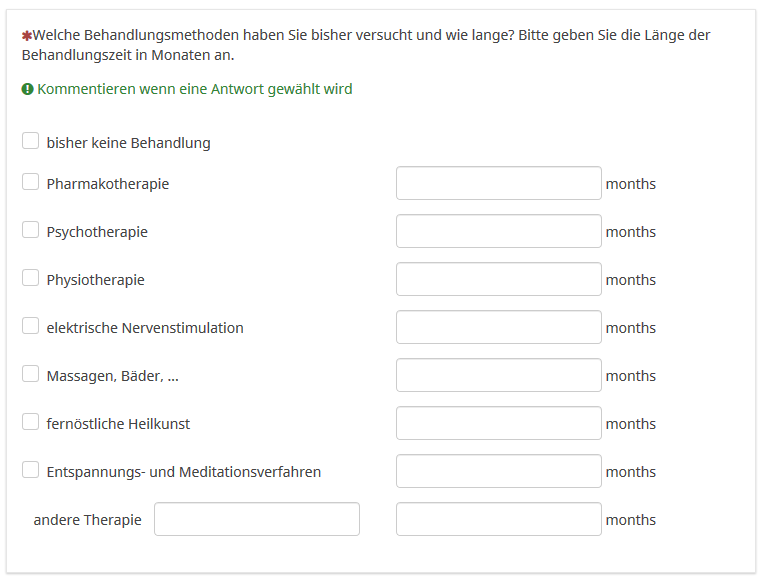Click the Physiotherapie duration field
The width and height of the screenshot is (765, 582).
(x=498, y=280)
